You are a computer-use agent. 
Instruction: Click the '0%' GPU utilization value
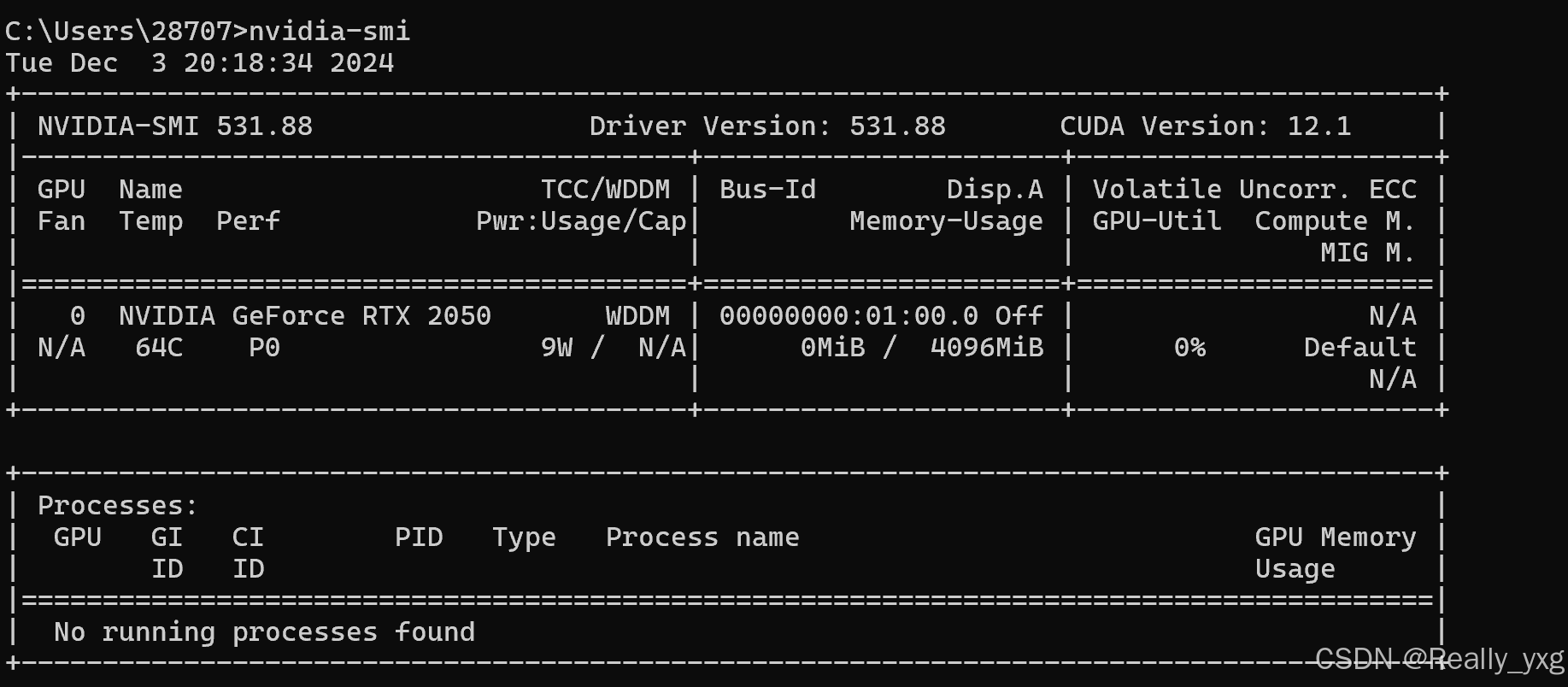point(1189,348)
